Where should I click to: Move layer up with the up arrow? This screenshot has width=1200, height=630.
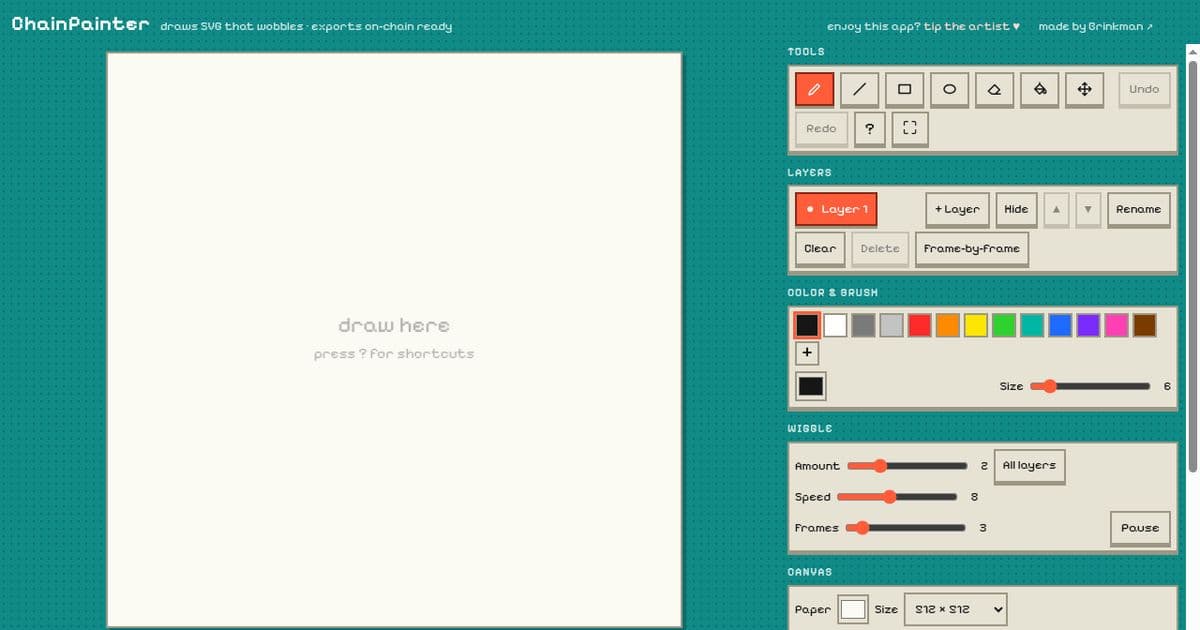click(1057, 209)
